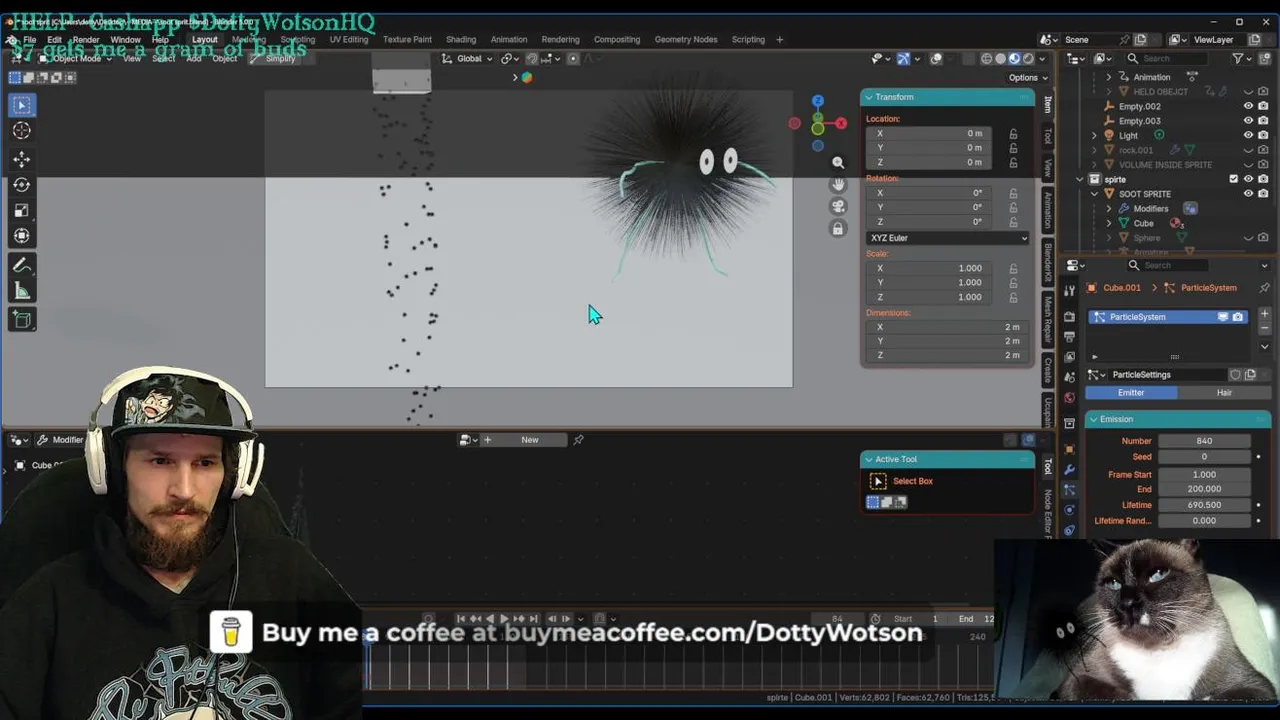Select the Transform tool

[22, 236]
